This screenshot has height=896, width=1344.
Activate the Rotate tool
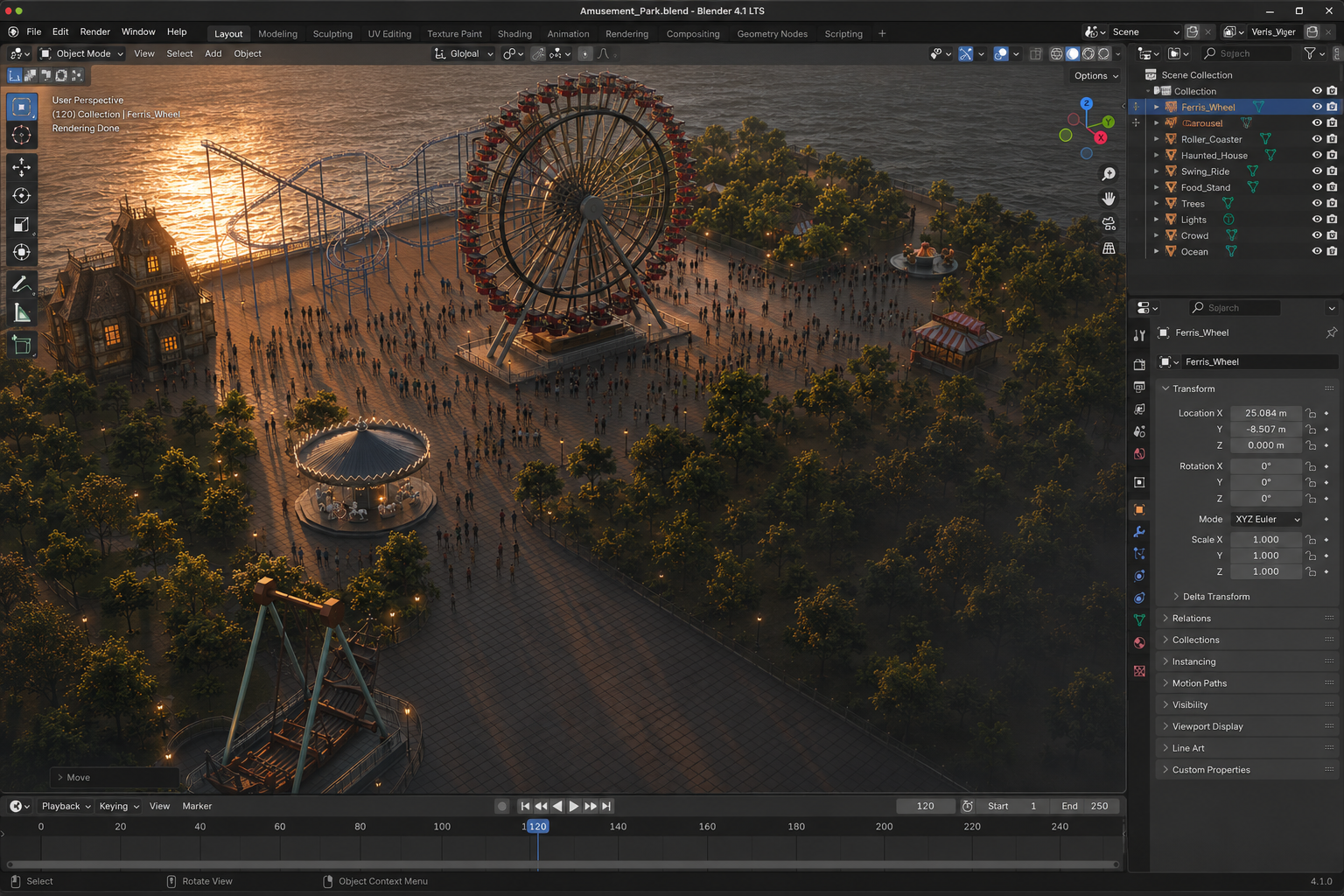tap(22, 196)
